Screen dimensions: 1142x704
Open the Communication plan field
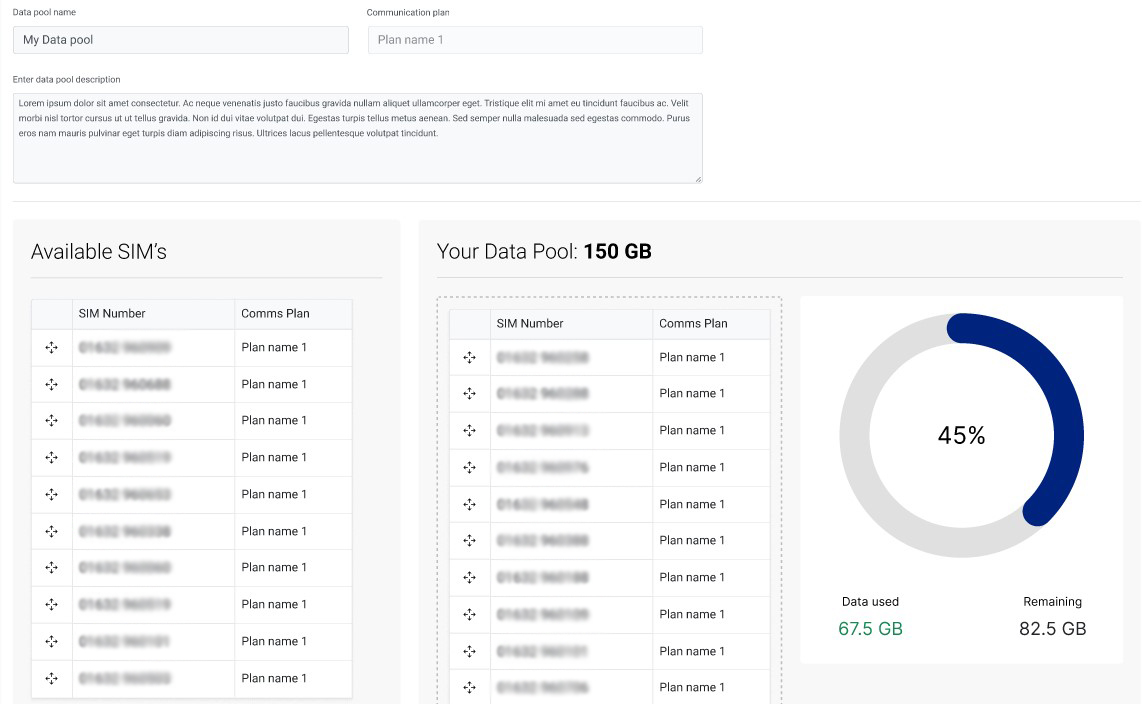(x=535, y=40)
